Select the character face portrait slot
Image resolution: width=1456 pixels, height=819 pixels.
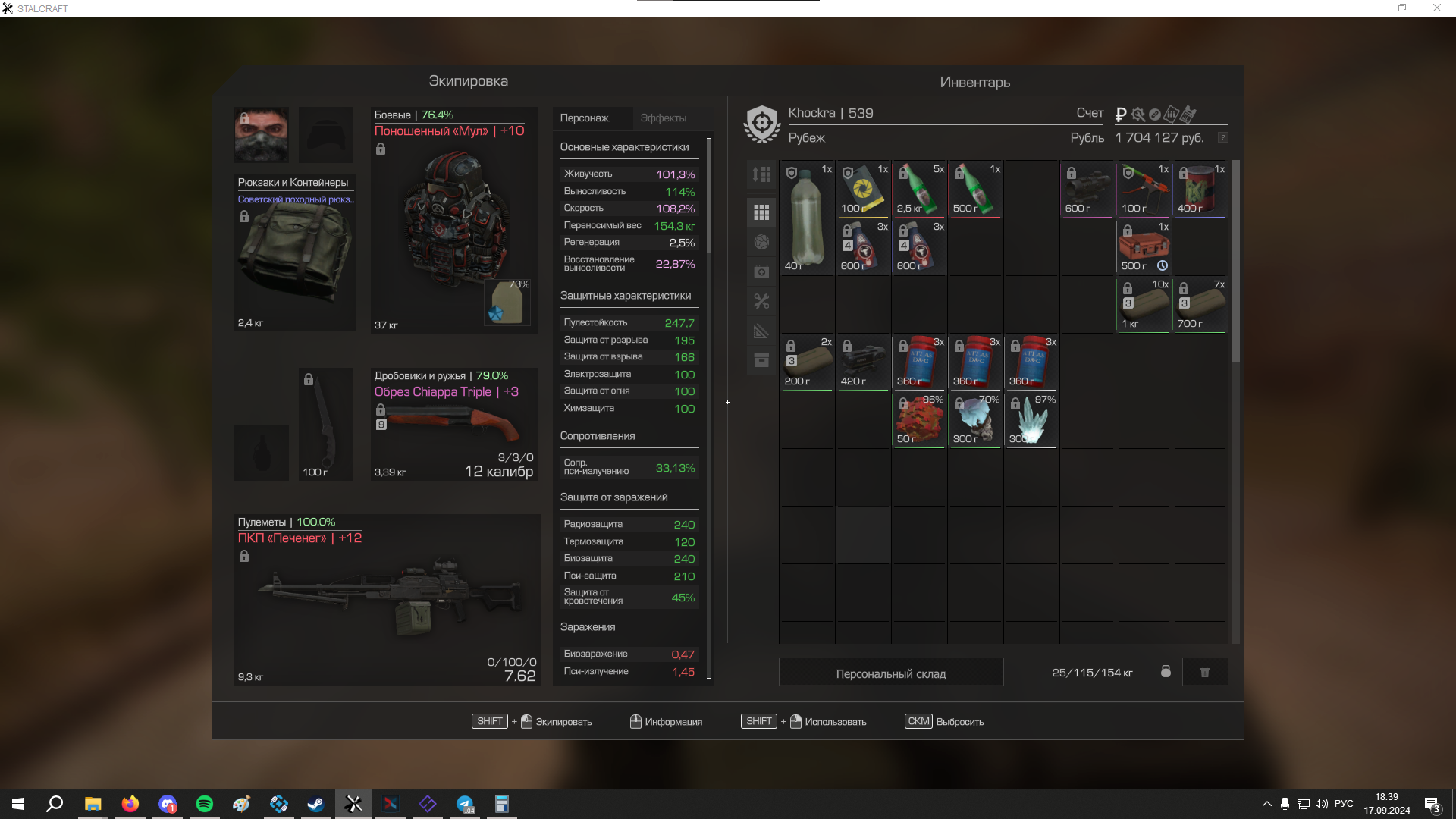(x=262, y=135)
